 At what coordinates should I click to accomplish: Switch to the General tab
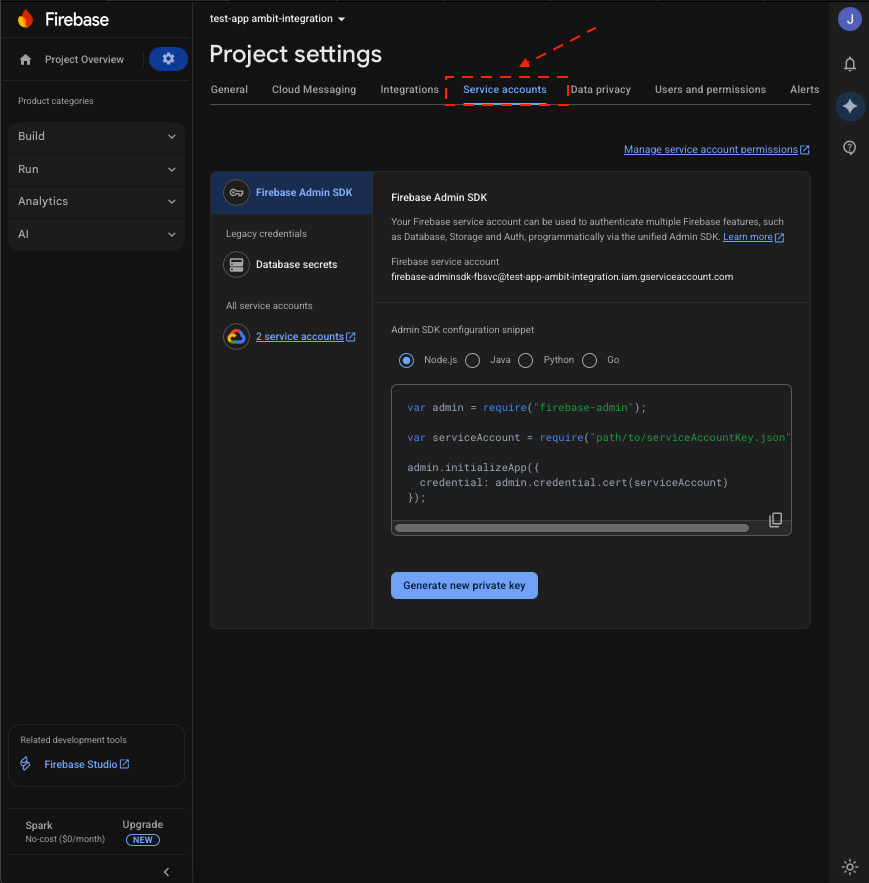[x=229, y=89]
